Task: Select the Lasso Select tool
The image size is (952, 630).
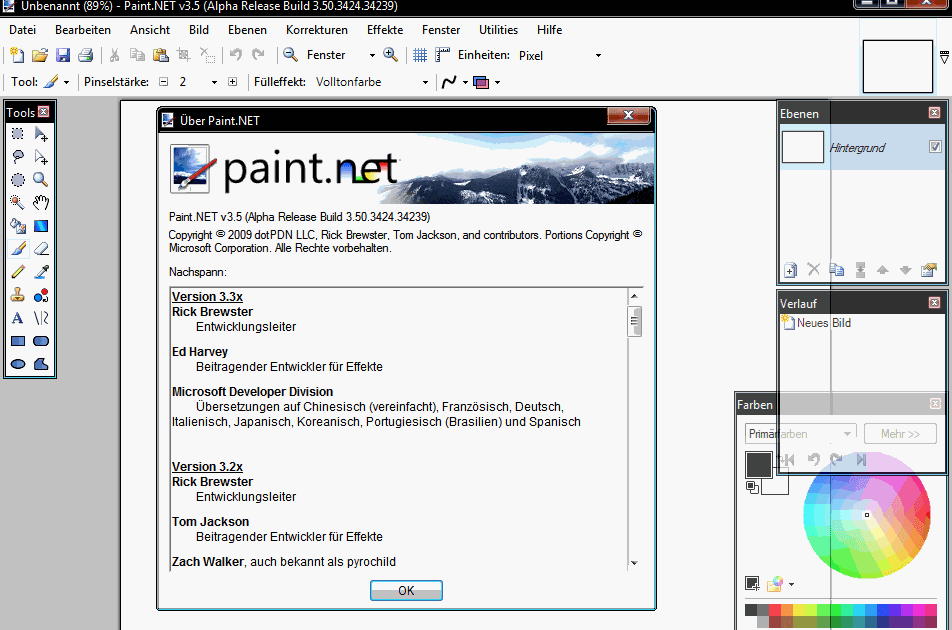Action: [x=18, y=157]
